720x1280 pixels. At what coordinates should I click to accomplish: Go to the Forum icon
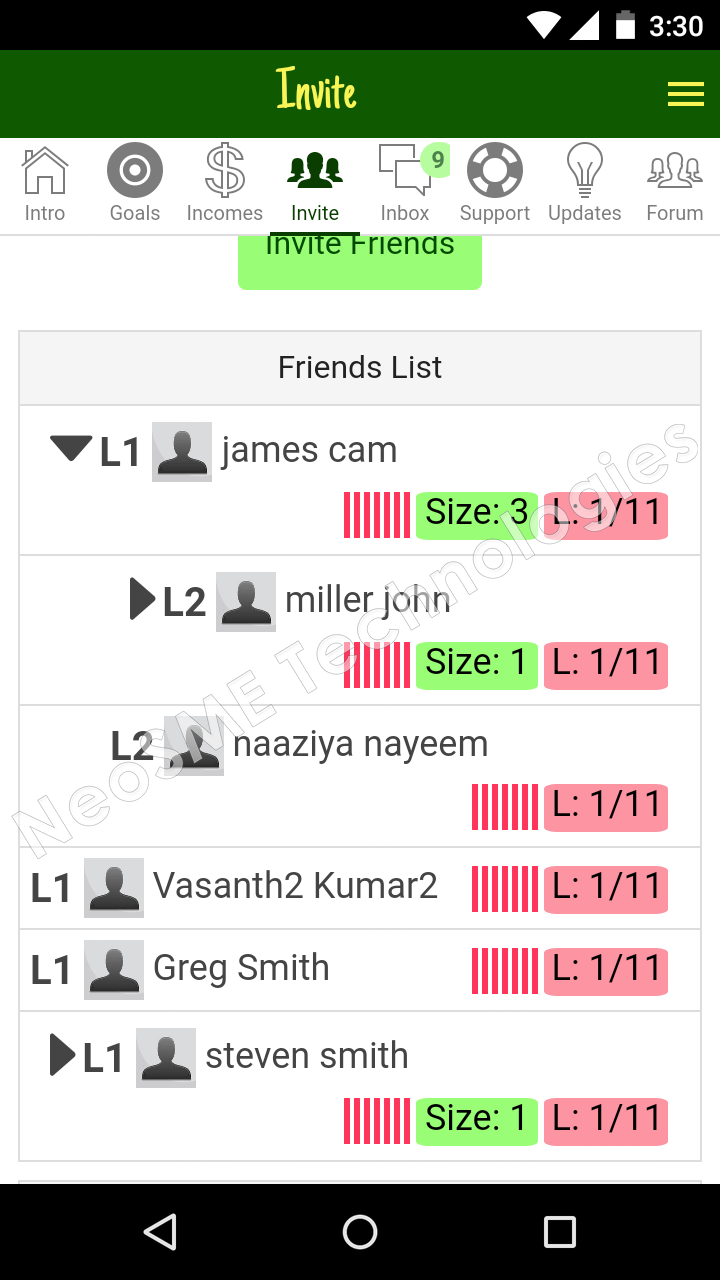[675, 171]
